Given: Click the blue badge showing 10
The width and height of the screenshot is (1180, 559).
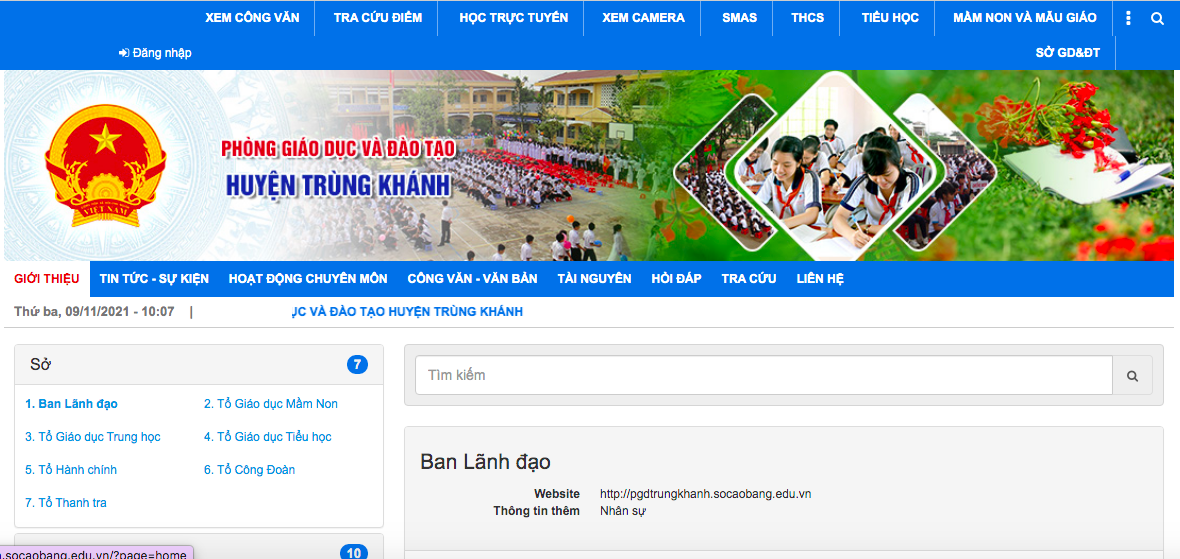Looking at the screenshot, I should (352, 552).
